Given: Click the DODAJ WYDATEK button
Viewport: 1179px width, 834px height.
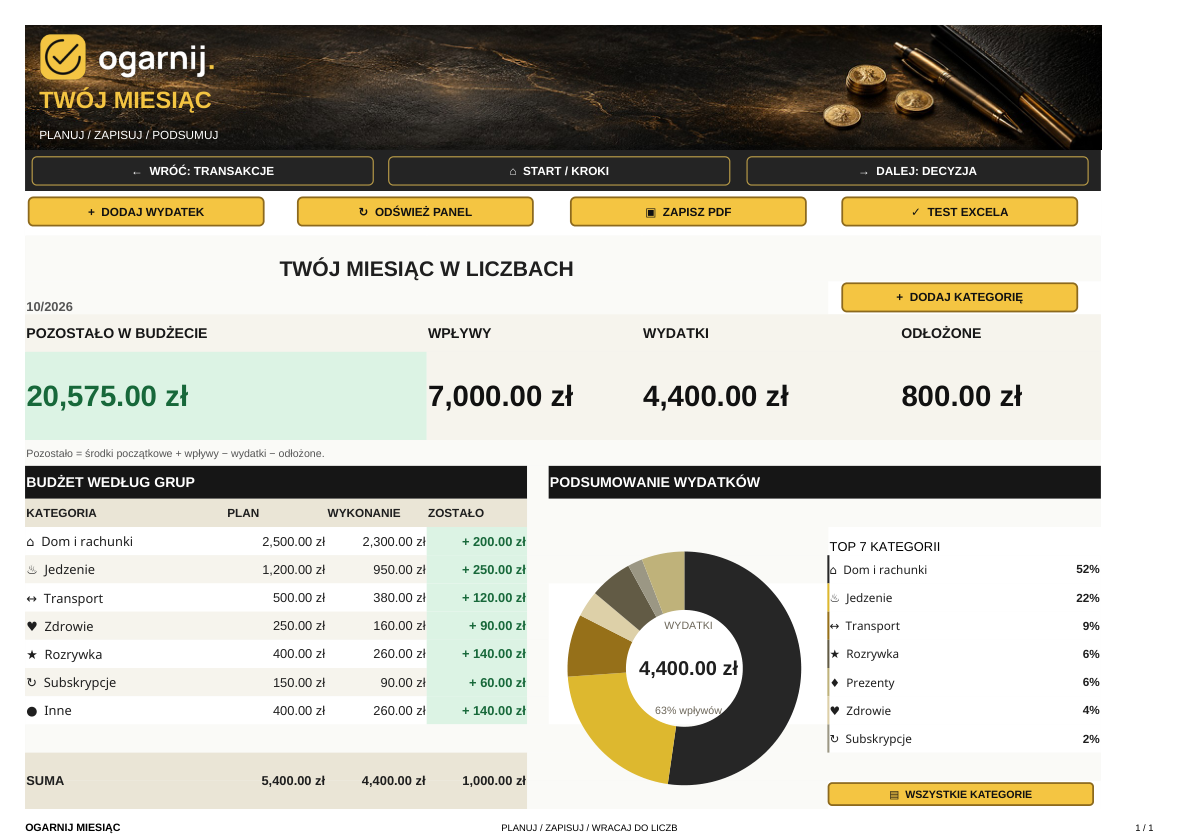Looking at the screenshot, I should 146,212.
